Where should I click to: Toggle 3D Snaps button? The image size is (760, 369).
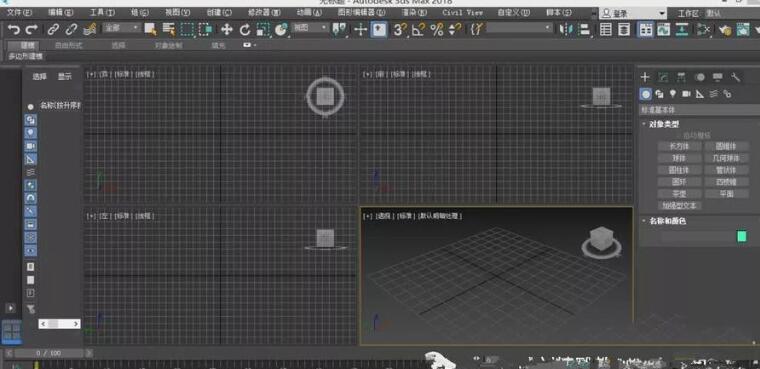click(x=399, y=30)
